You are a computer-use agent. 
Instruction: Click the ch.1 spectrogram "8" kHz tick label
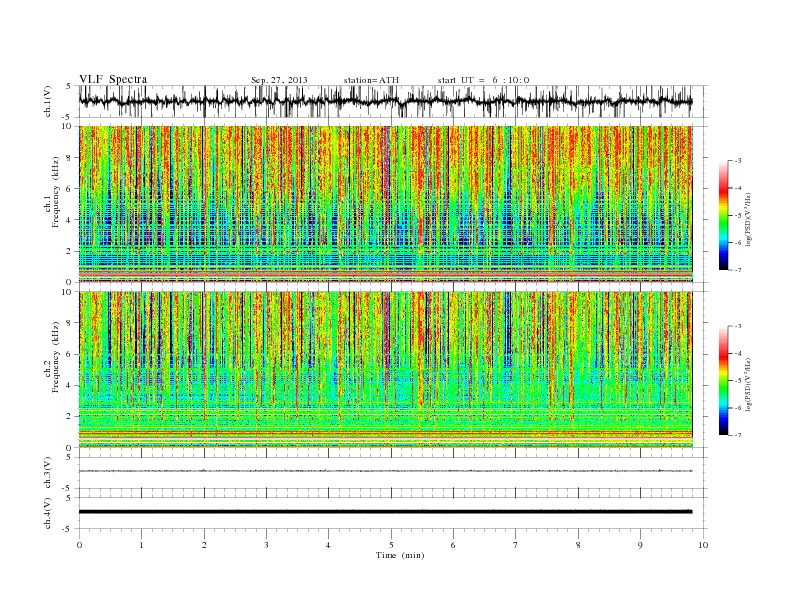[69, 158]
